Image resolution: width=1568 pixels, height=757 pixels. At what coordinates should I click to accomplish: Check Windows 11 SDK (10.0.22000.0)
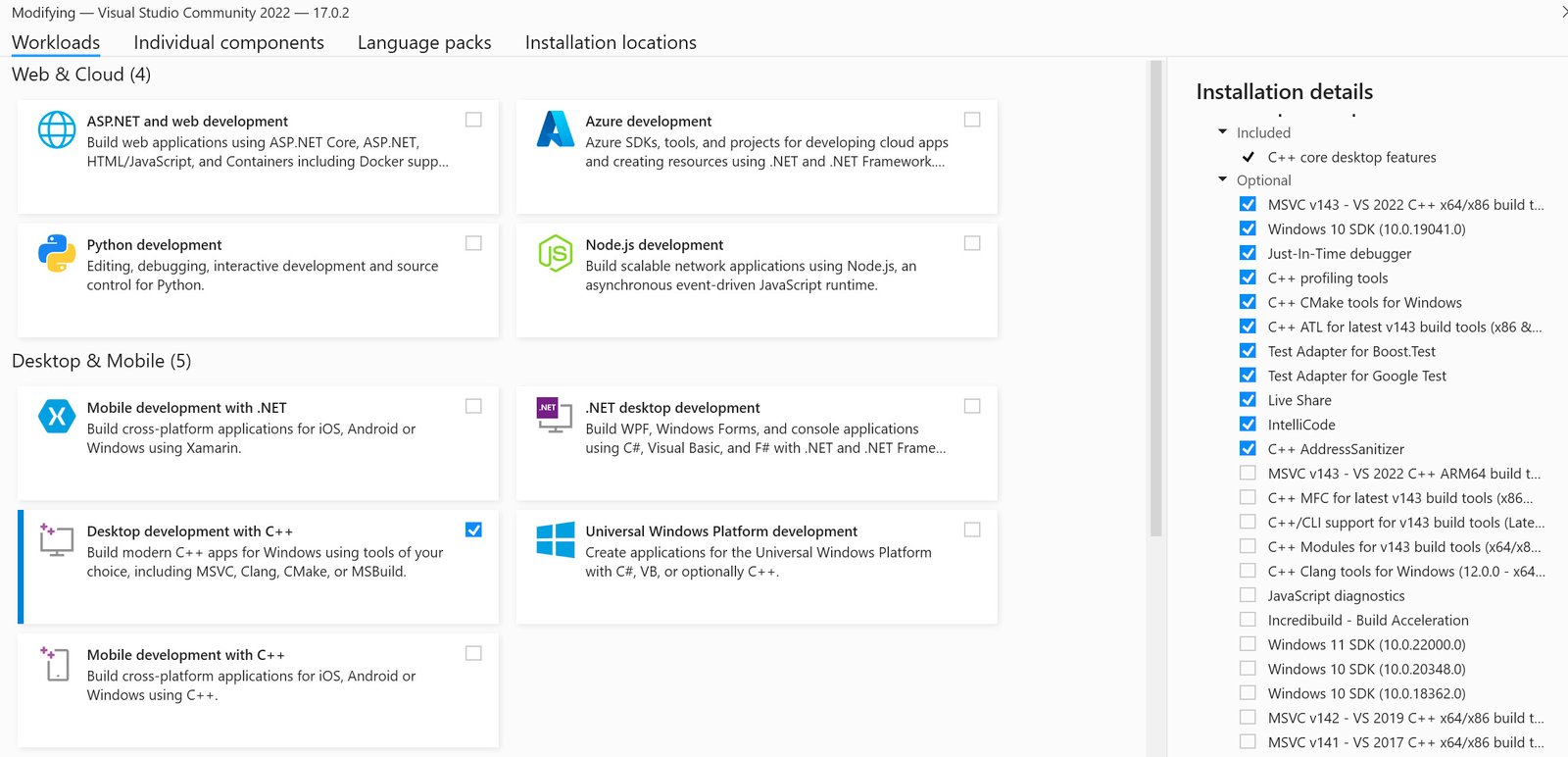[1248, 644]
